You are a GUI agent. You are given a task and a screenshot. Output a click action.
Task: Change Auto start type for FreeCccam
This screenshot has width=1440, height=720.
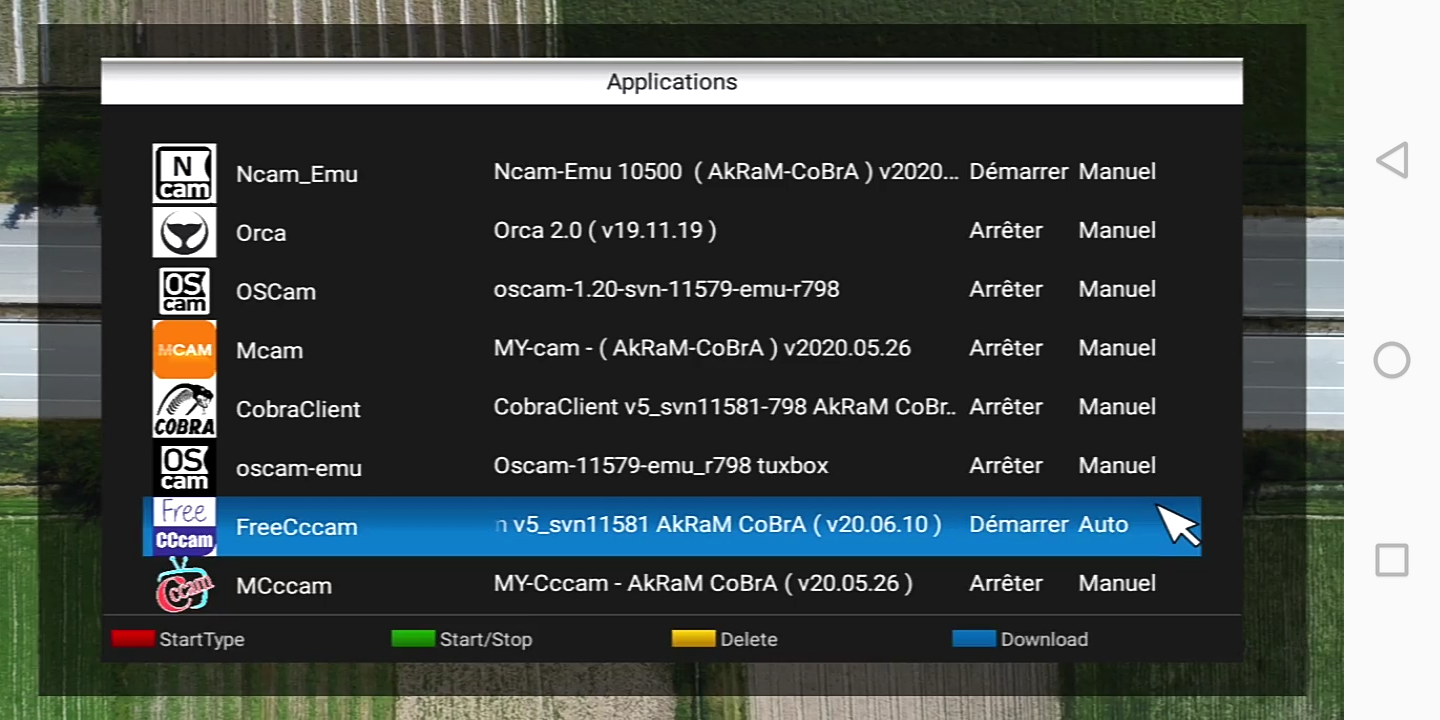tap(1103, 525)
